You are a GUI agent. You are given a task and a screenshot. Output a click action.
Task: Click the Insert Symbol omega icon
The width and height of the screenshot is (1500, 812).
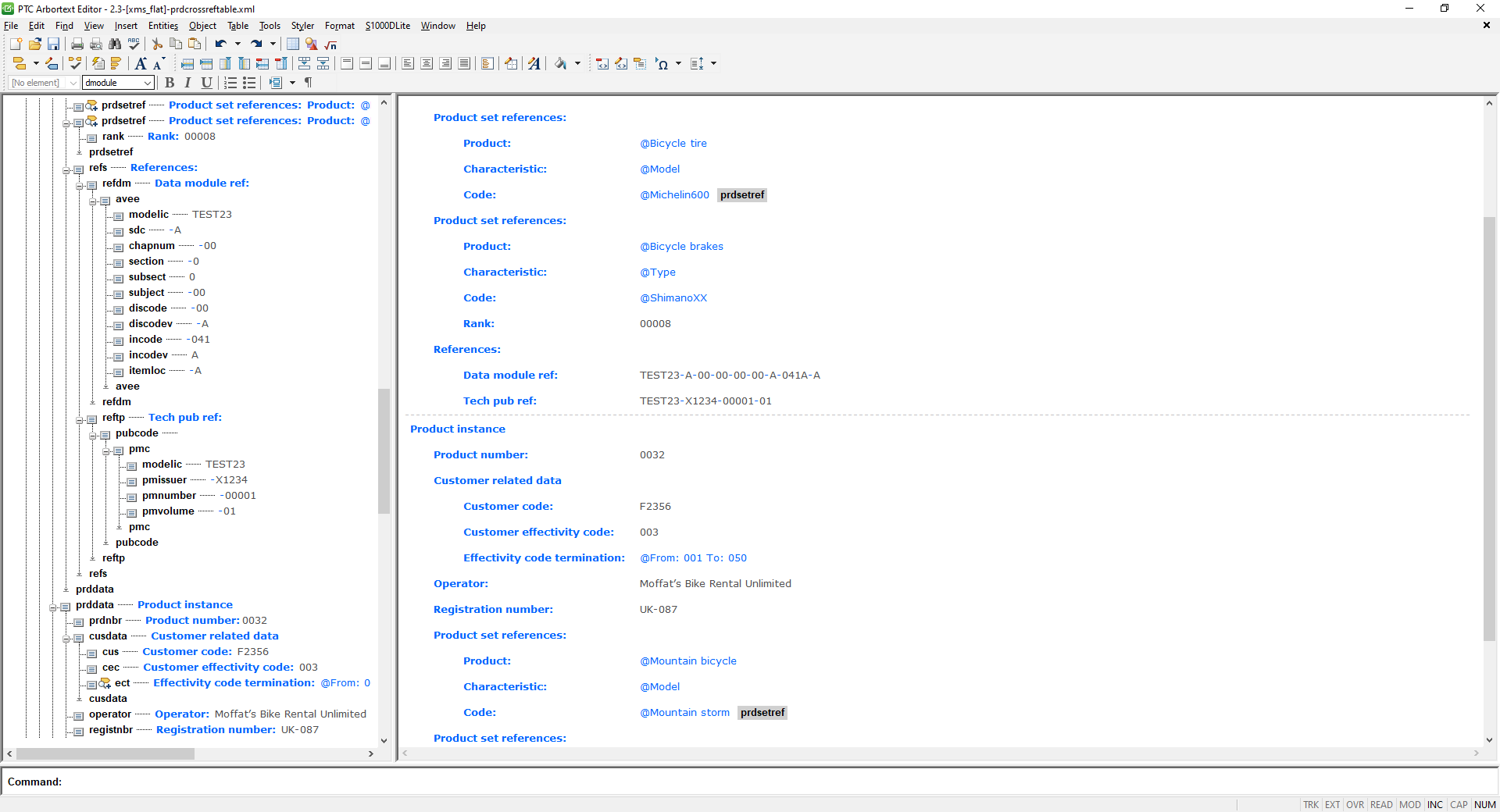(x=663, y=63)
